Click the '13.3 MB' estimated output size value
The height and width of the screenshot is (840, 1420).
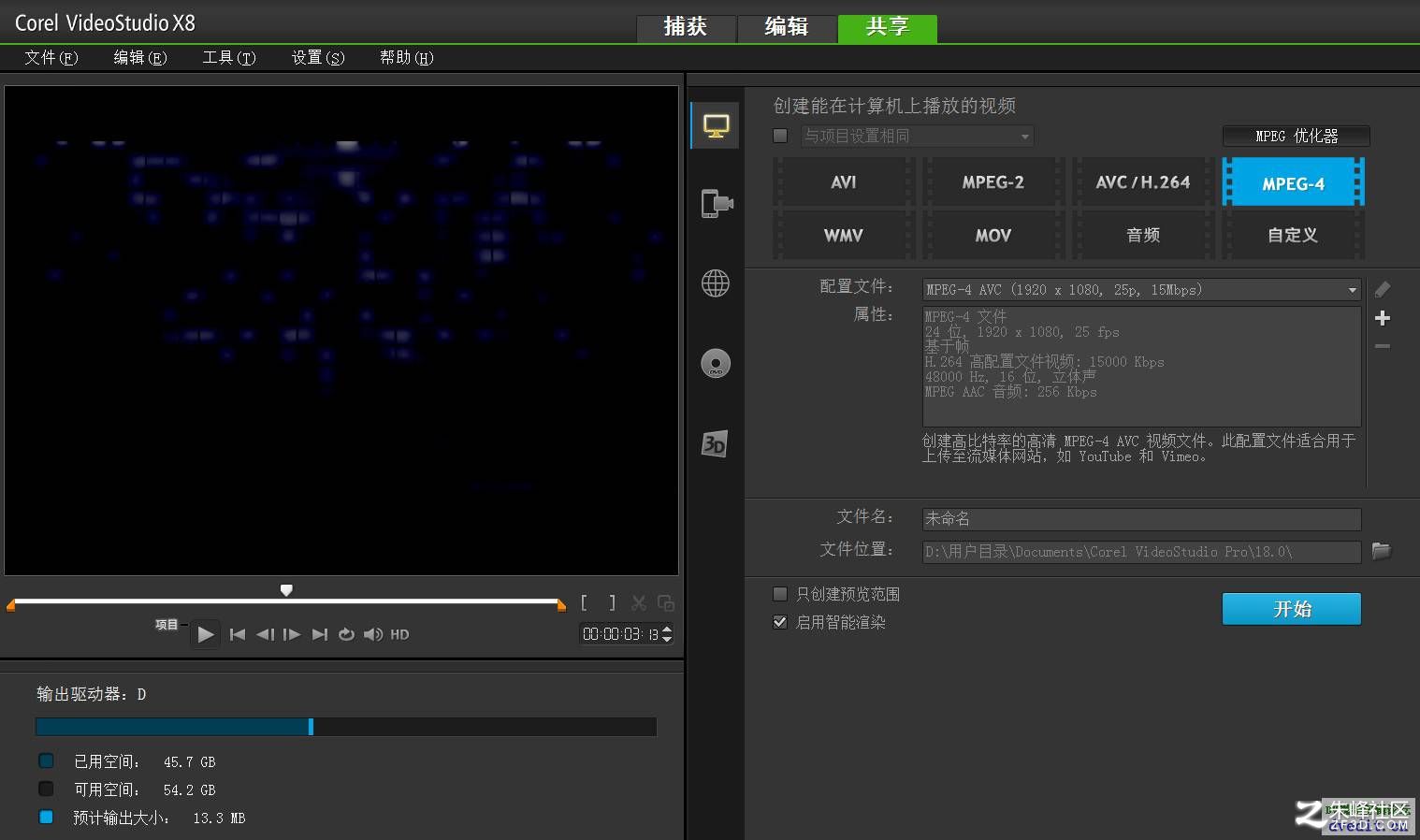coord(219,818)
